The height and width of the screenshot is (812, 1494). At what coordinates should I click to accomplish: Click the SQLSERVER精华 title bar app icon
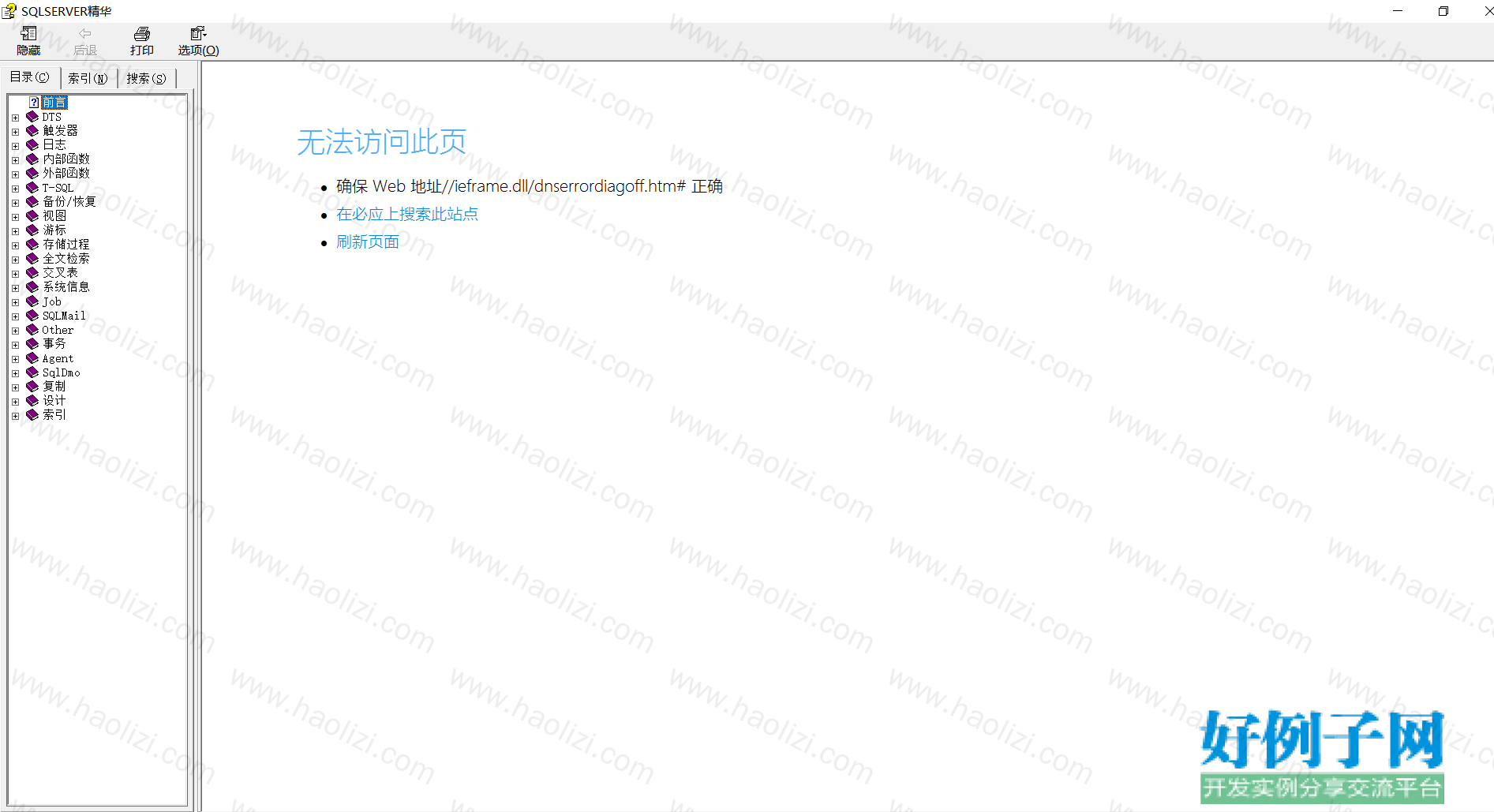pyautogui.click(x=9, y=11)
